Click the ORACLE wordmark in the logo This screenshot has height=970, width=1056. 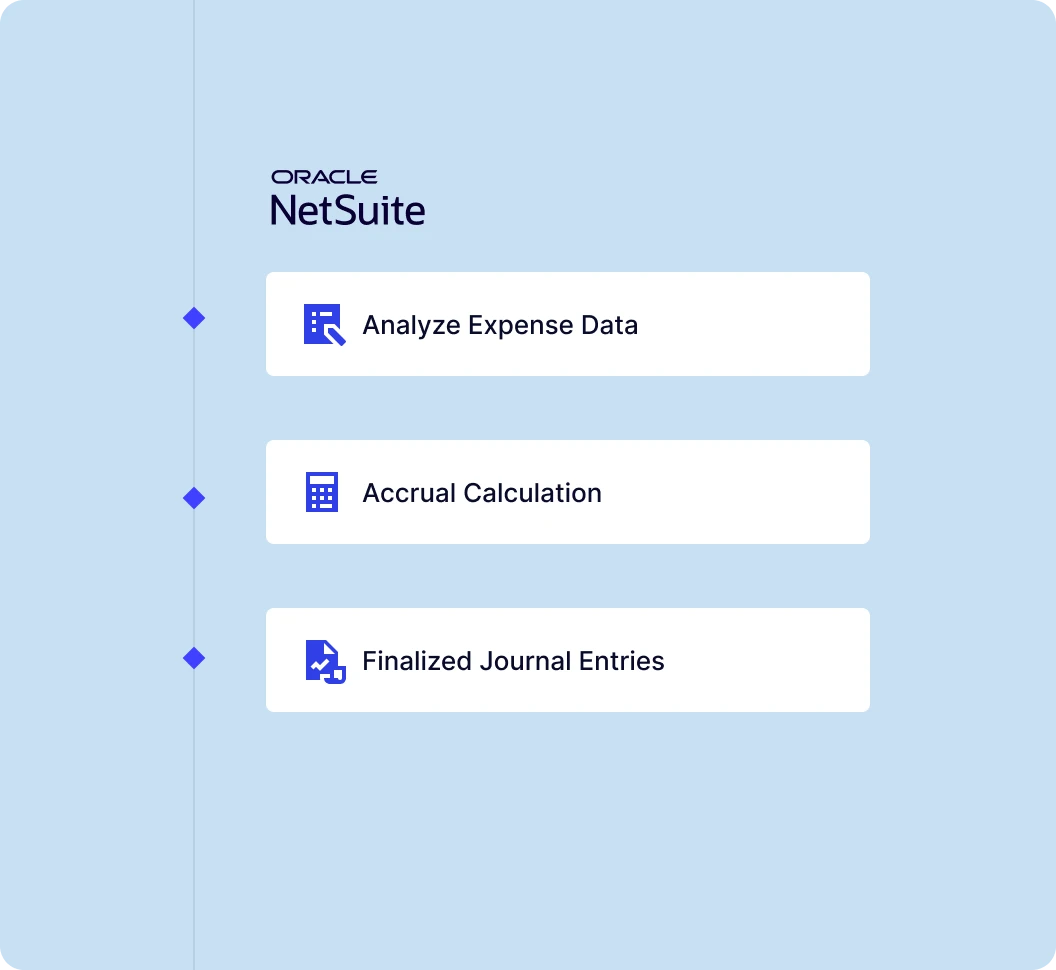[x=324, y=177]
